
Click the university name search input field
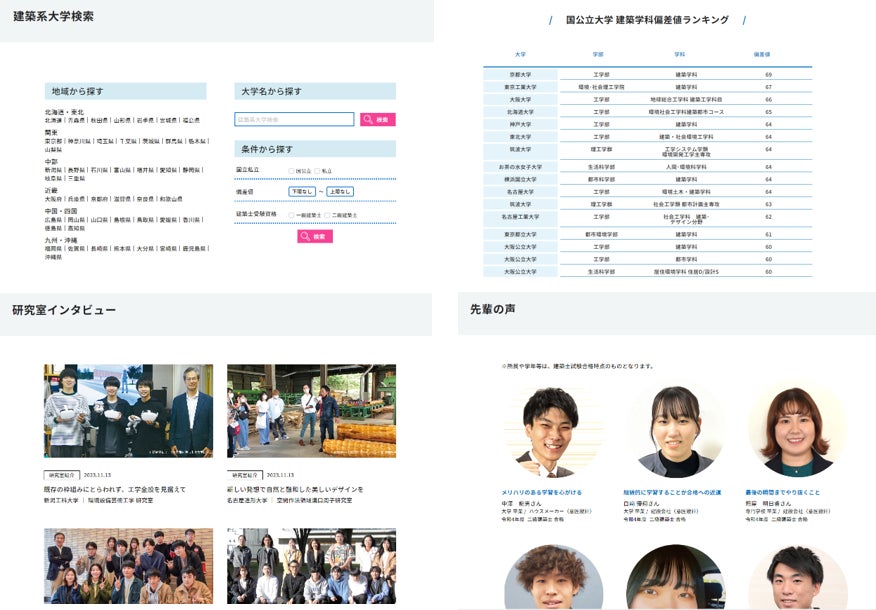(294, 119)
